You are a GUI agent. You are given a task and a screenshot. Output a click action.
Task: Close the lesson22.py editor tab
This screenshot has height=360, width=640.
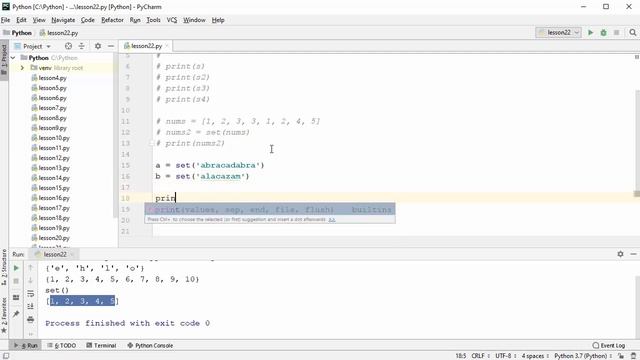[167, 46]
